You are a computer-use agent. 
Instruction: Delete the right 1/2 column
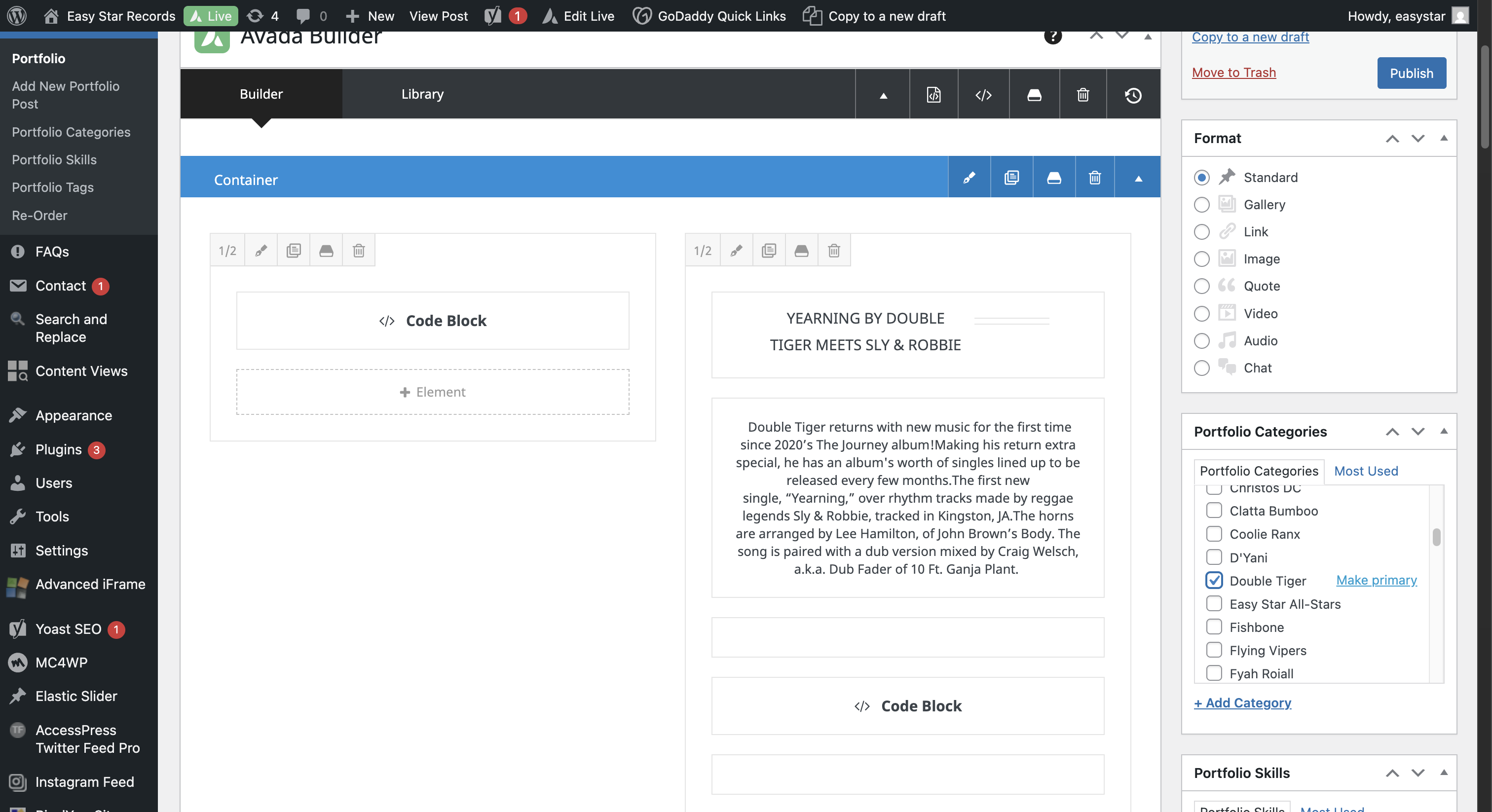click(833, 250)
